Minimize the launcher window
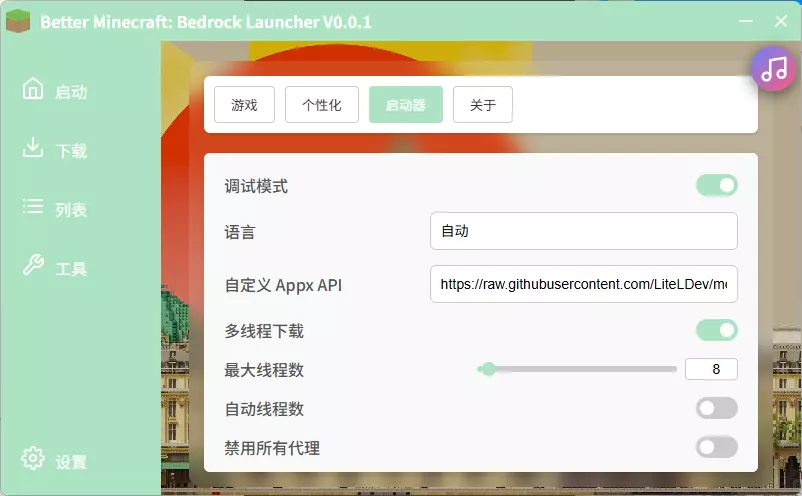Image resolution: width=802 pixels, height=496 pixels. (746, 21)
